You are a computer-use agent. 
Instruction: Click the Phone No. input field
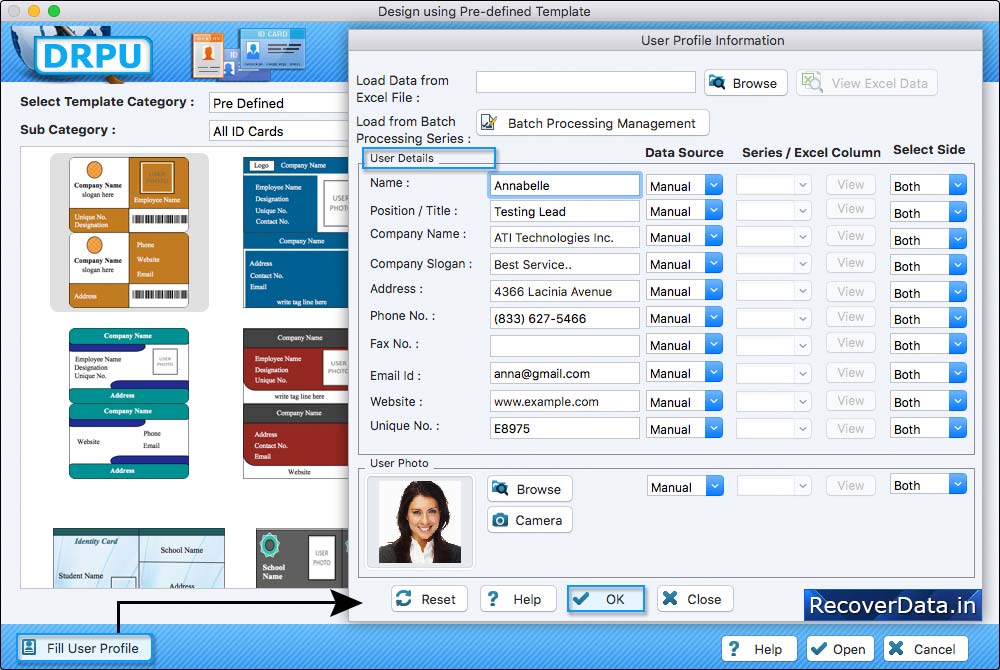(x=564, y=318)
